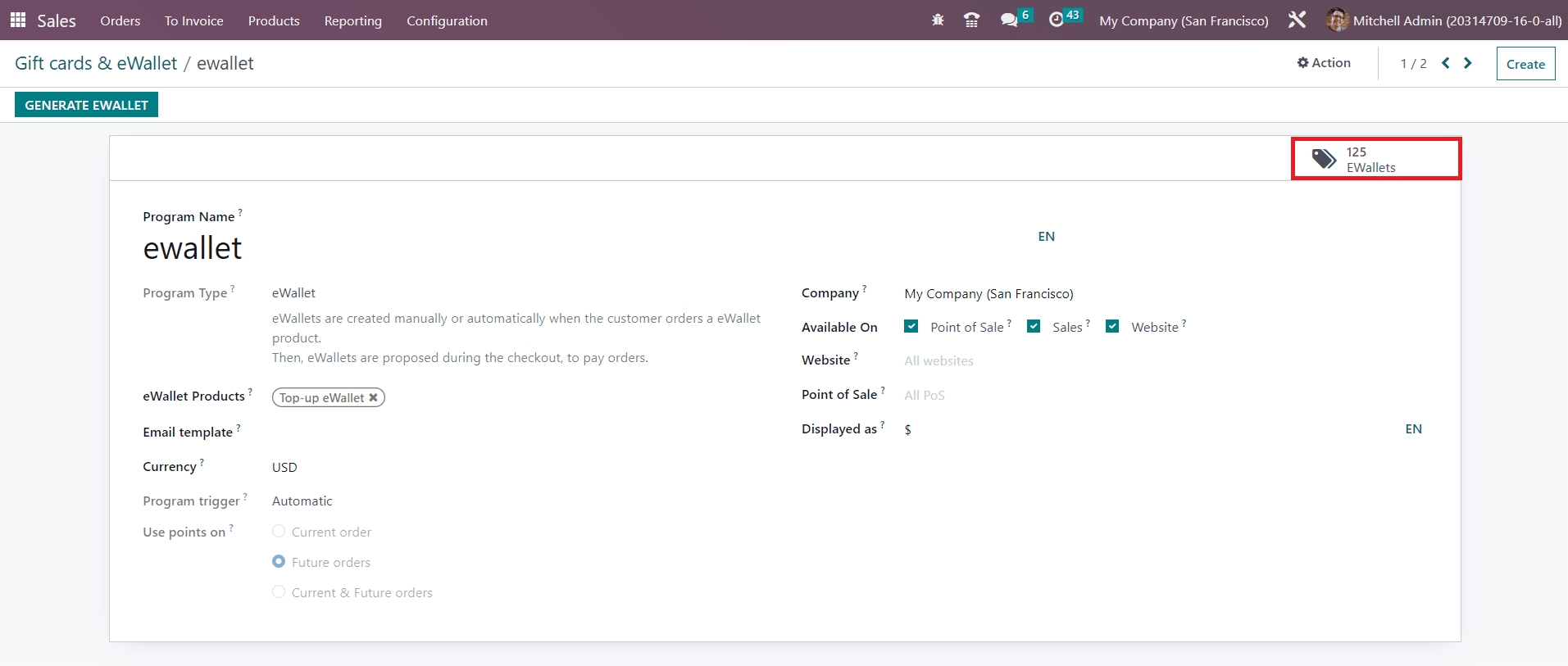Open the activities clock icon
The image size is (1568, 666).
[1057, 20]
